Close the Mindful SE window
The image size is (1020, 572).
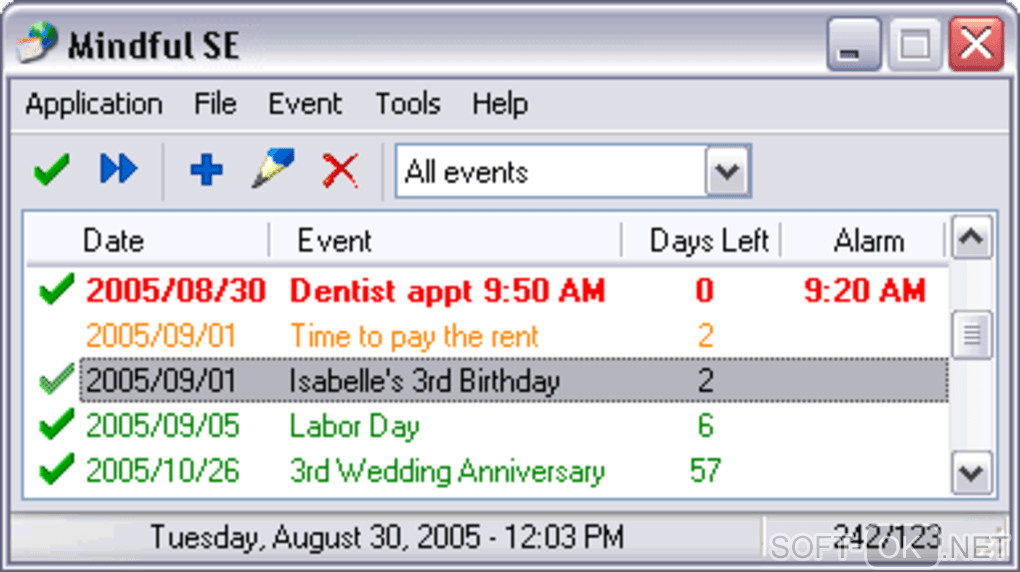pyautogui.click(x=976, y=44)
